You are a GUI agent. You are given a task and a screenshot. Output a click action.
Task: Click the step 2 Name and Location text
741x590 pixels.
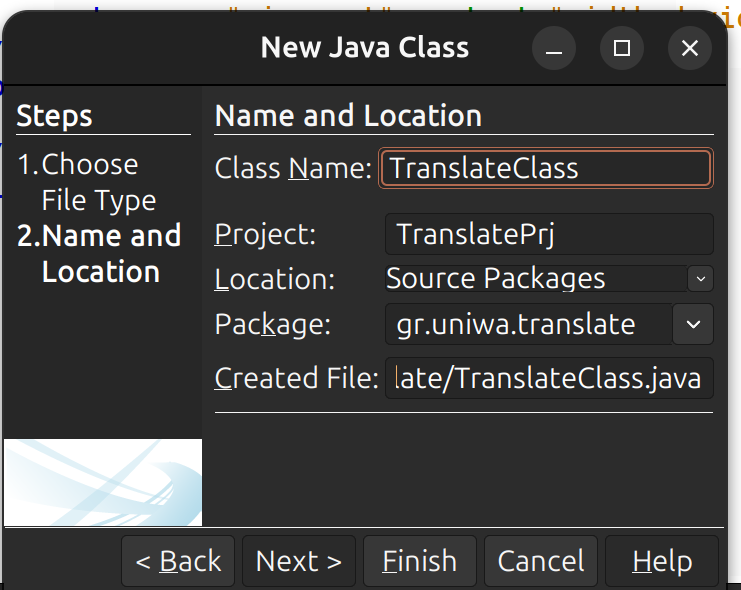[99, 254]
